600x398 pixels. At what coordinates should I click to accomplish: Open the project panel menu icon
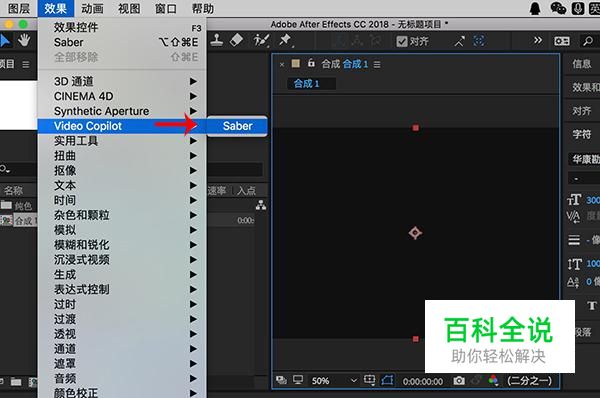click(x=26, y=64)
